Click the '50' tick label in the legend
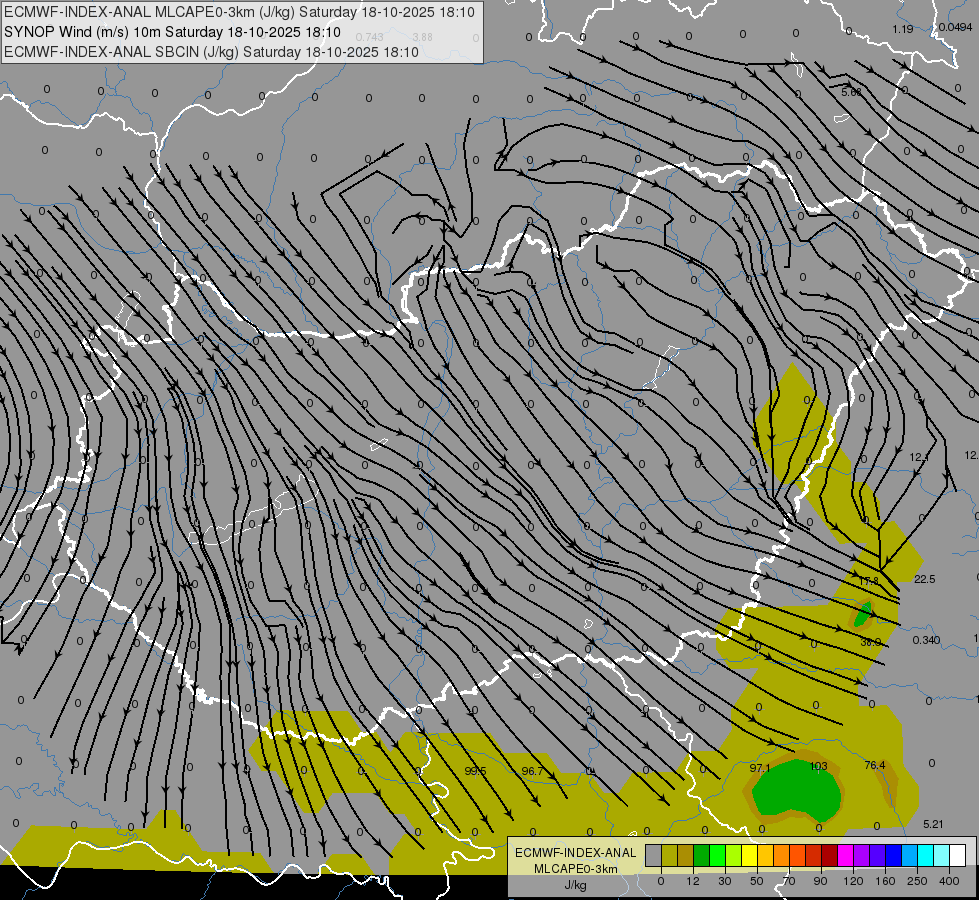 click(x=757, y=881)
